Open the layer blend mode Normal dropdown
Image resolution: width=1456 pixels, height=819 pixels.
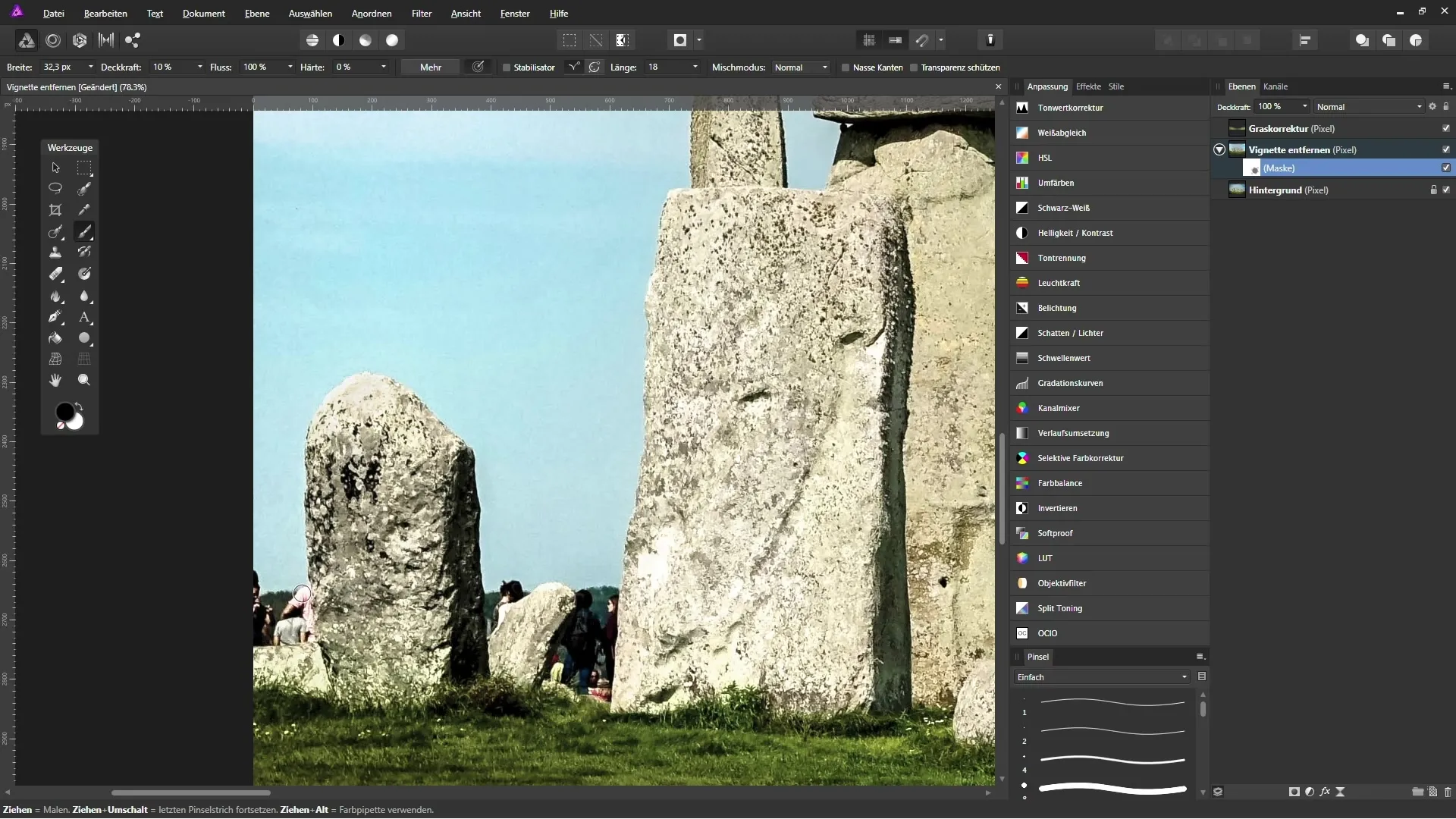(x=1369, y=107)
